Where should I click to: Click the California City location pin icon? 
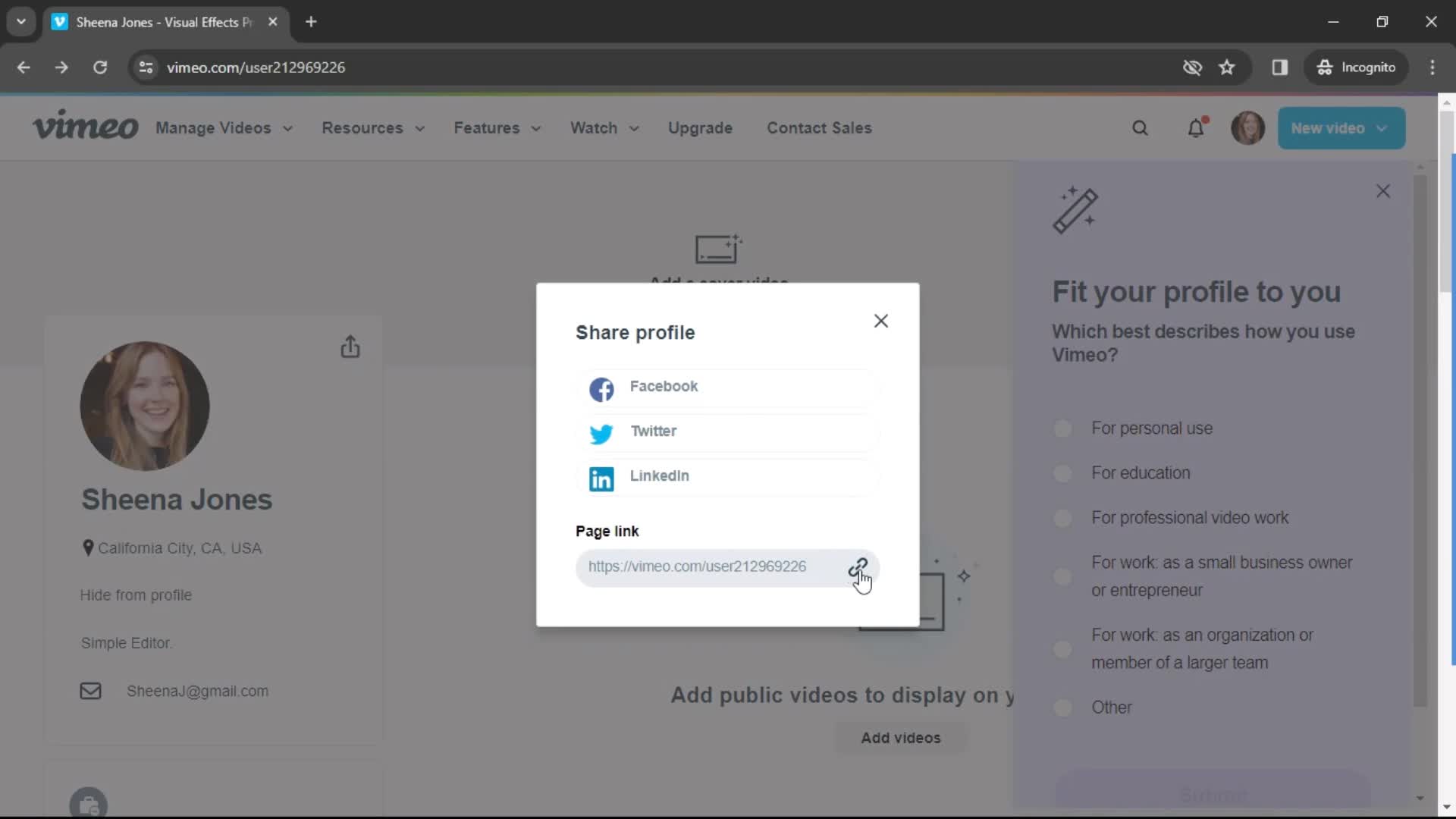pyautogui.click(x=88, y=548)
